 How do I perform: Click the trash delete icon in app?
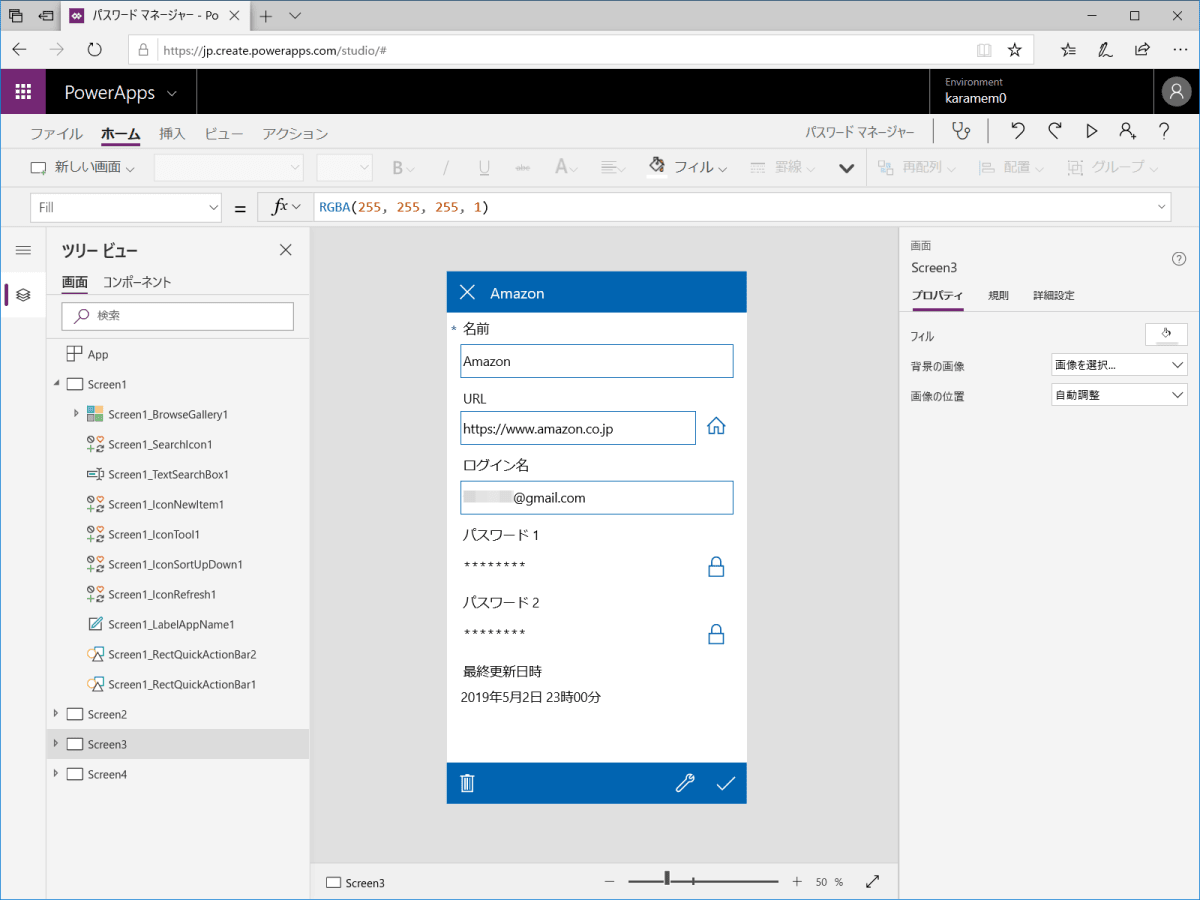[x=467, y=783]
